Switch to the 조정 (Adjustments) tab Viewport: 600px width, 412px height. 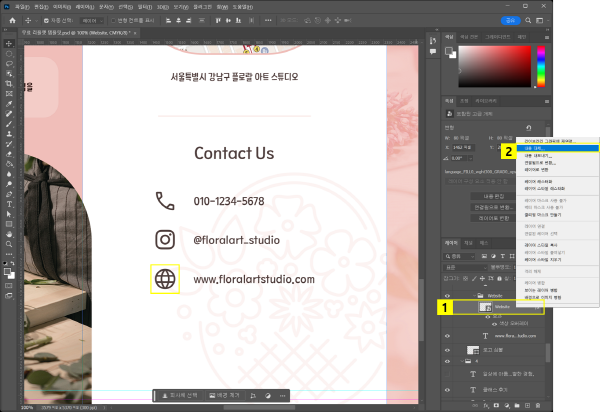point(464,101)
